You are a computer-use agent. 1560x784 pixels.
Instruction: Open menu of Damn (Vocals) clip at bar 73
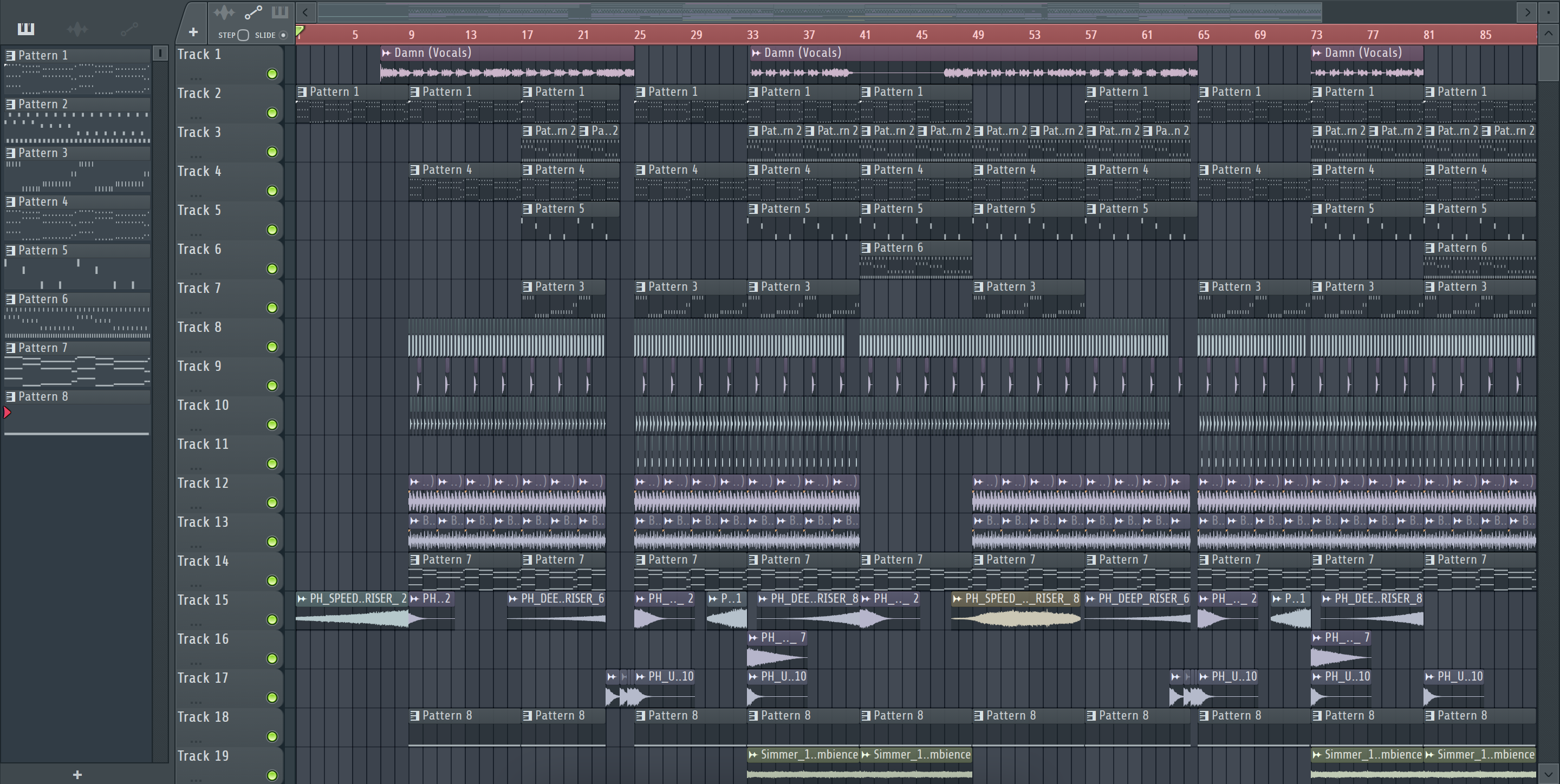[1317, 53]
